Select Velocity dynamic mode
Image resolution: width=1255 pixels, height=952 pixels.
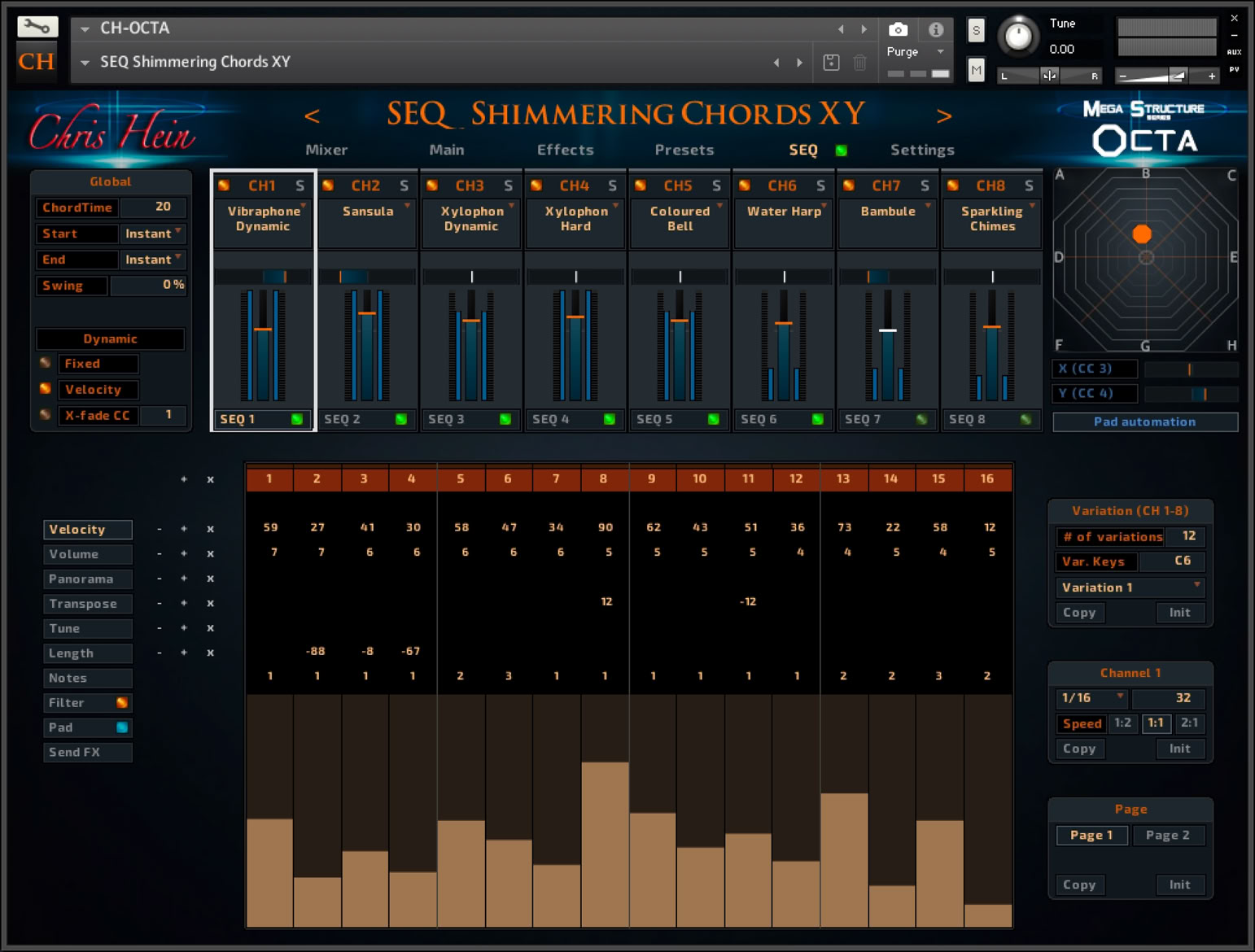[x=46, y=389]
